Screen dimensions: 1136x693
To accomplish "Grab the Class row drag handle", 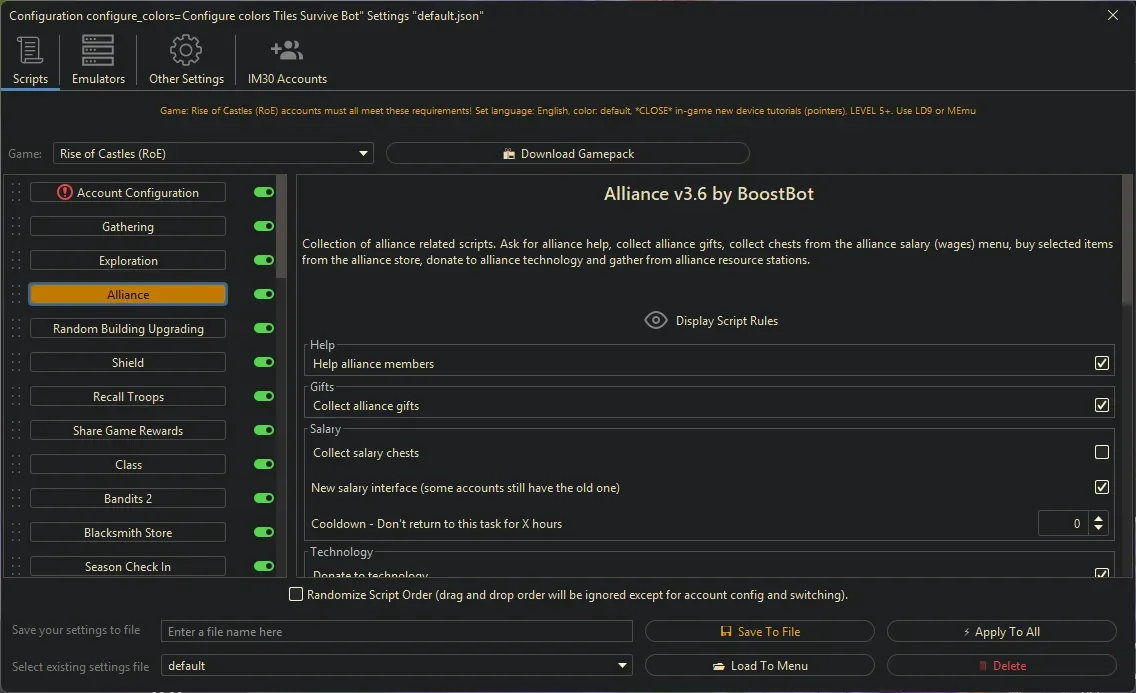I will point(16,465).
